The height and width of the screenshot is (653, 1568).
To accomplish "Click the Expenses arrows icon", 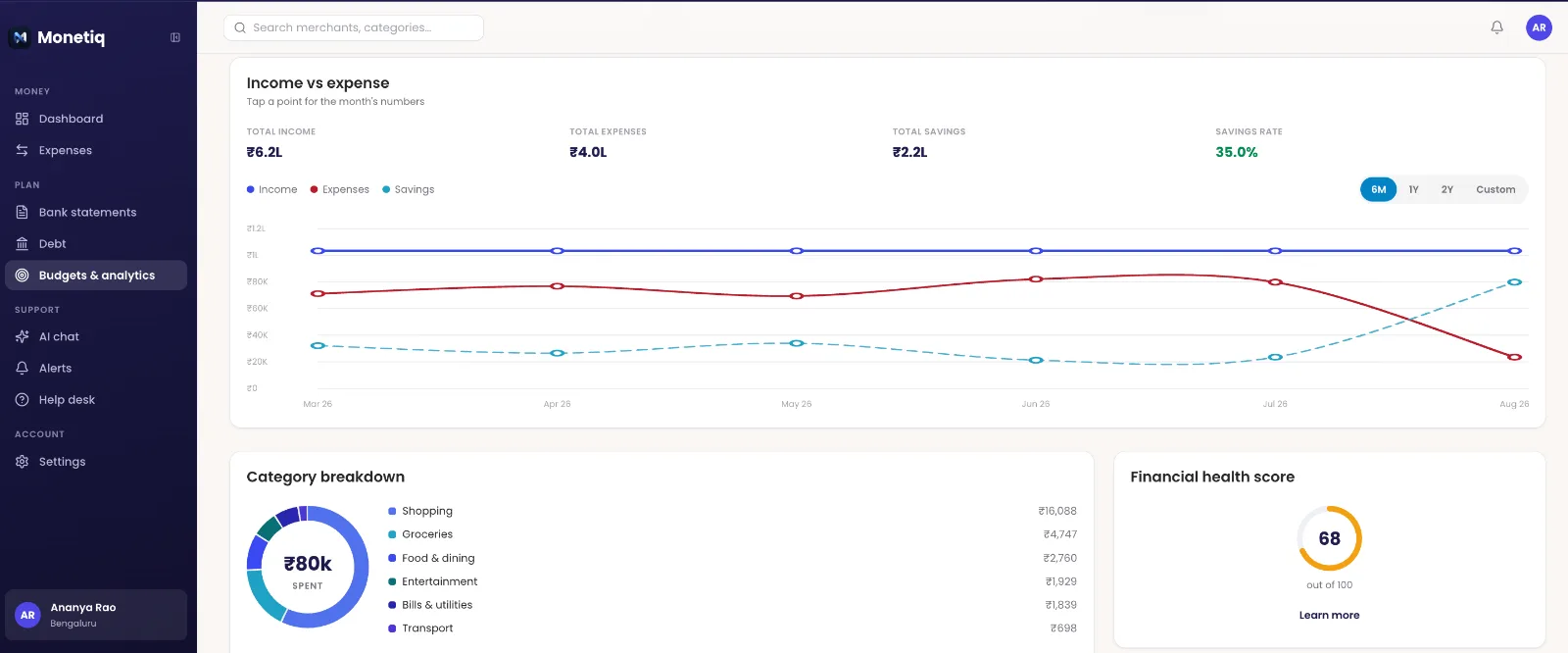I will click(22, 150).
